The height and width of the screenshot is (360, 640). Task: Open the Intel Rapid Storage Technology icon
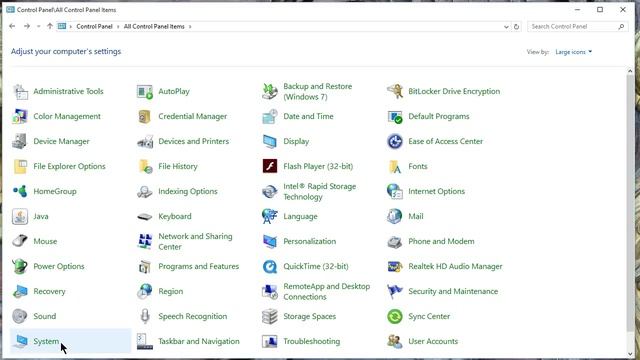point(270,191)
